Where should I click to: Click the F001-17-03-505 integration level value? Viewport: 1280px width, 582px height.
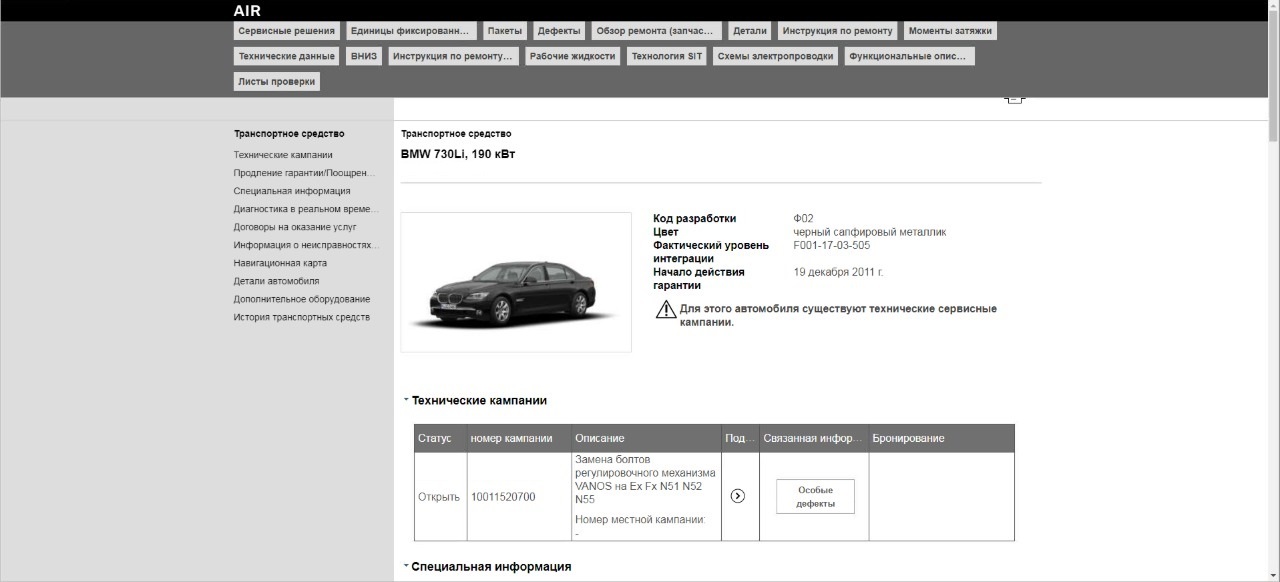point(832,245)
